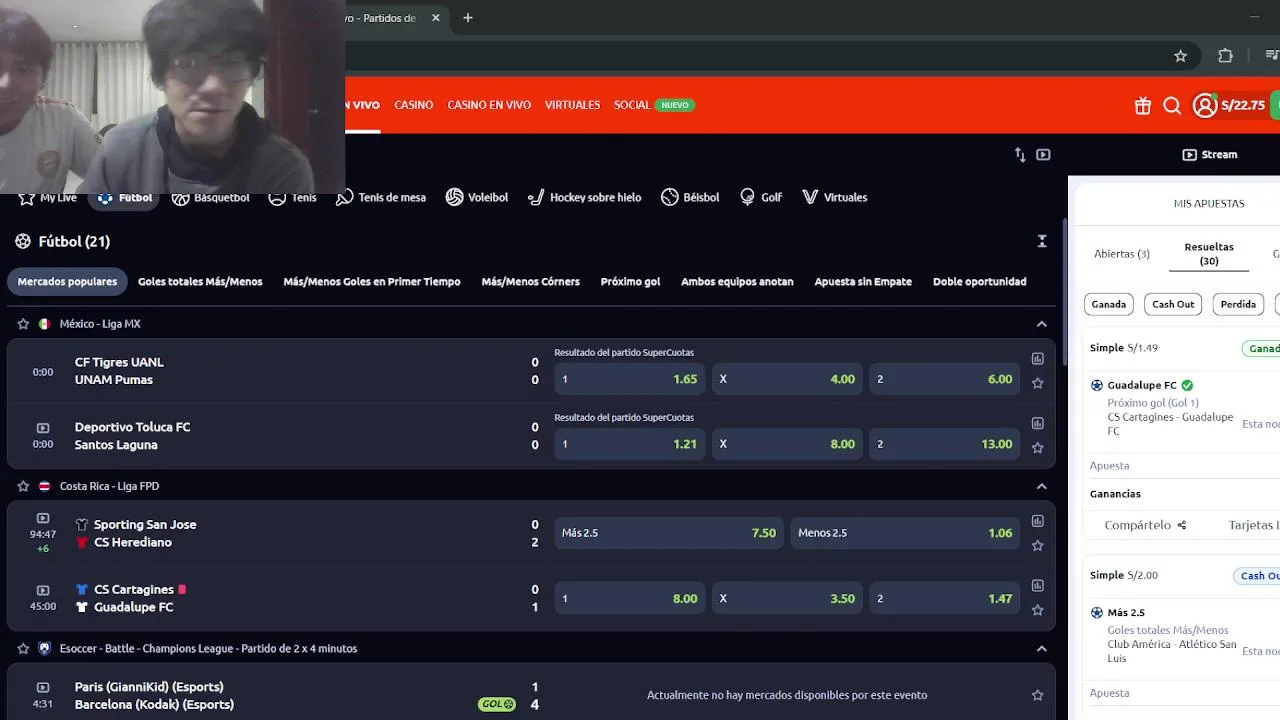1280x720 pixels.
Task: Favorite the Sporting San Jose match
Action: (x=1037, y=545)
